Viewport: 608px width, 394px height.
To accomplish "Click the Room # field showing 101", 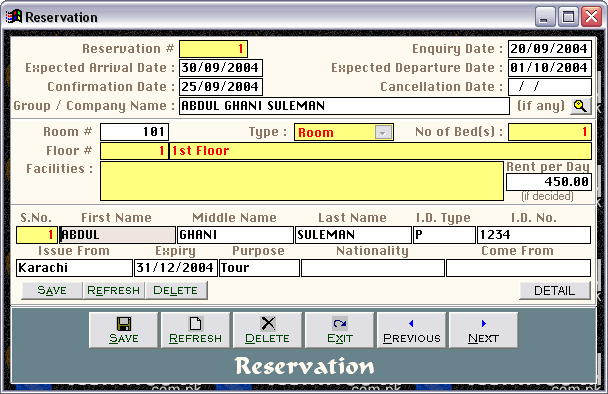I will point(135,132).
